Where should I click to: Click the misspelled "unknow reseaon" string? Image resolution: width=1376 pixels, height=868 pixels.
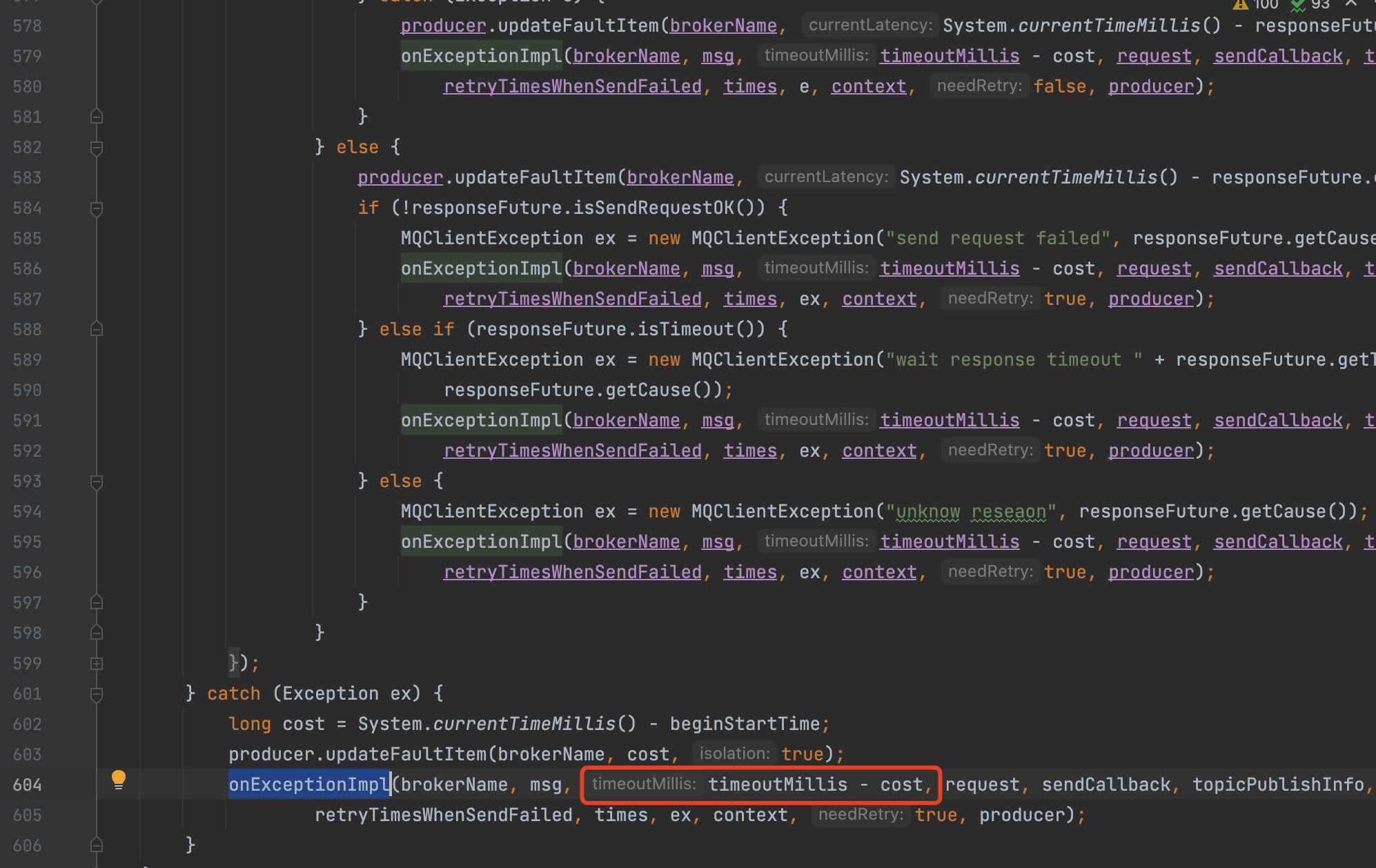tap(971, 511)
